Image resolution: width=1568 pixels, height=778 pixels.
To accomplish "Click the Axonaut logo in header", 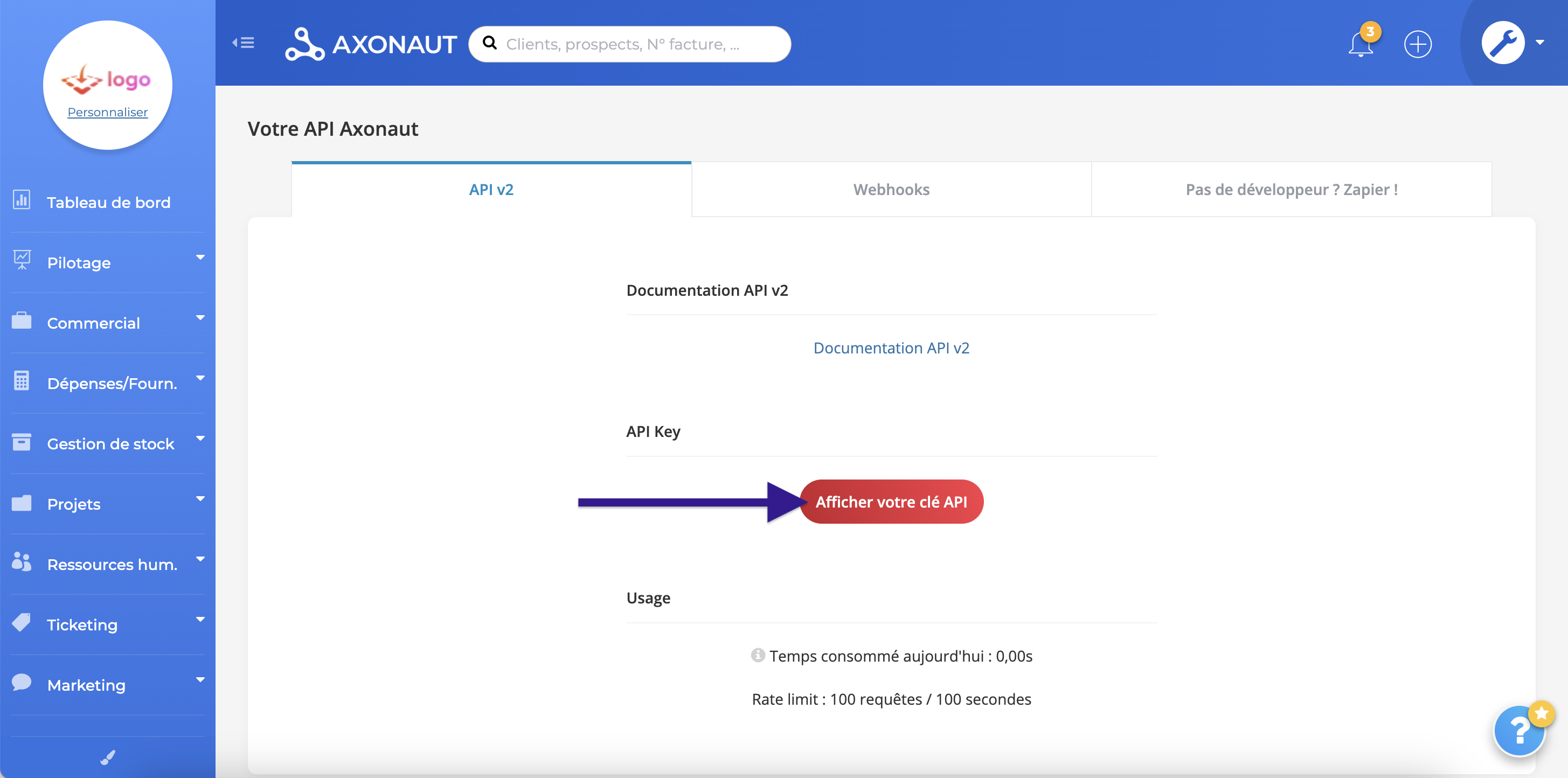I will click(x=371, y=44).
